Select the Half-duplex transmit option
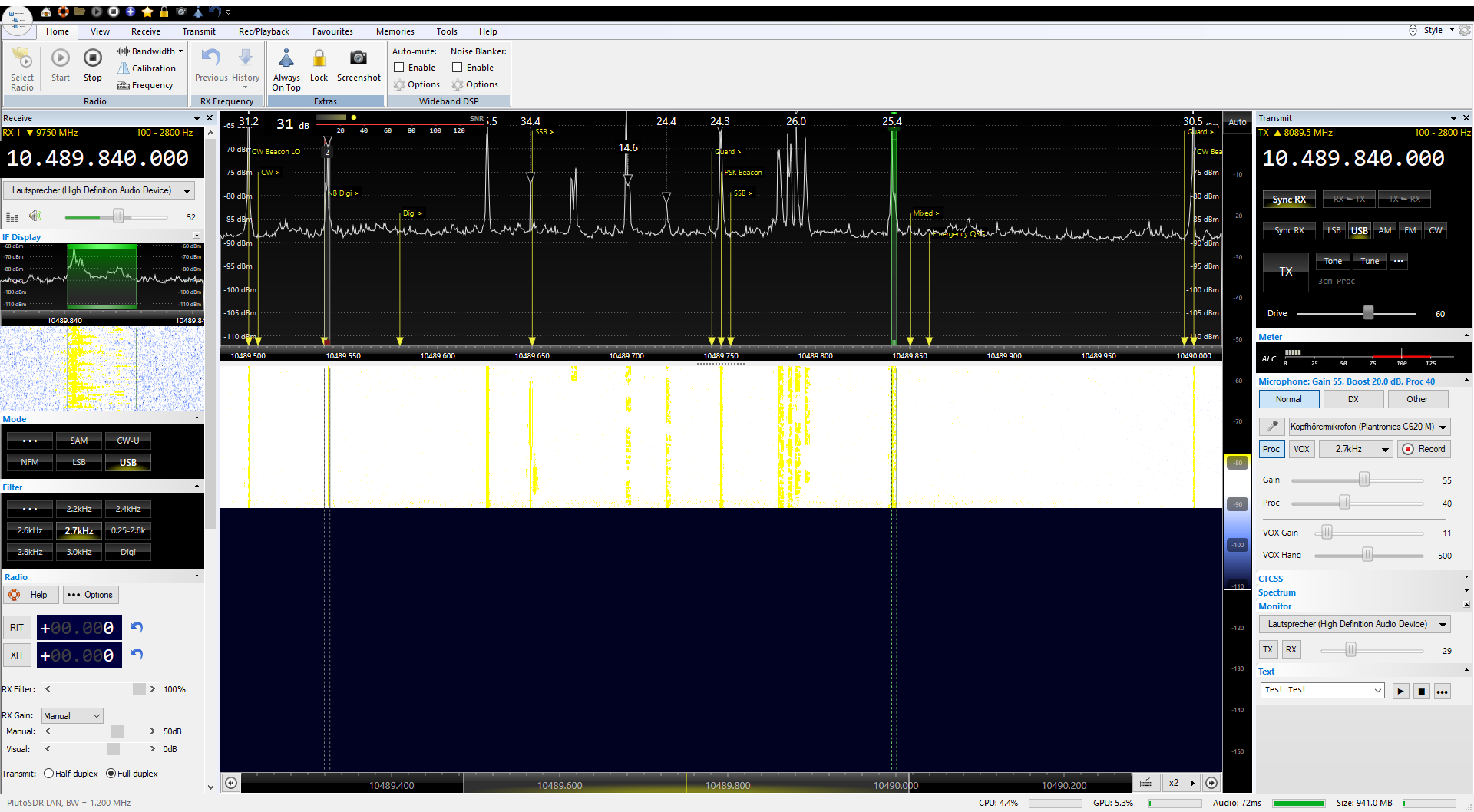The image size is (1474, 812). coord(49,774)
